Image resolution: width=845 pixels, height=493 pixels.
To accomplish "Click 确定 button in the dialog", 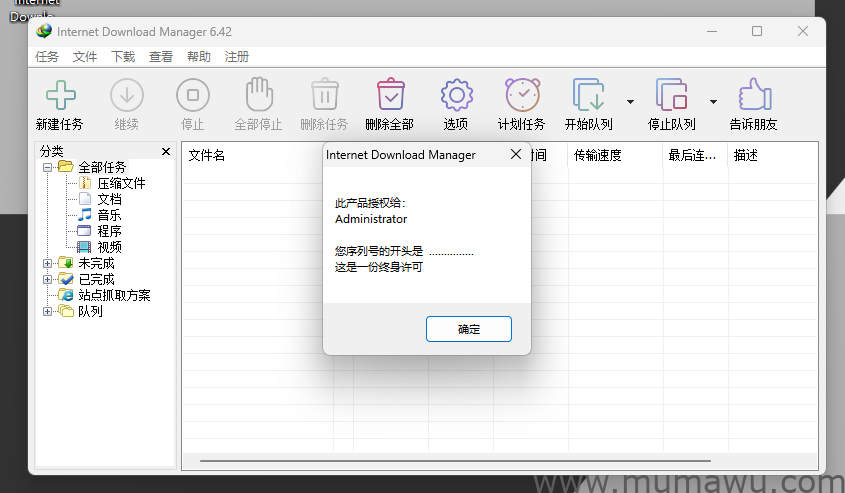I will (x=469, y=329).
